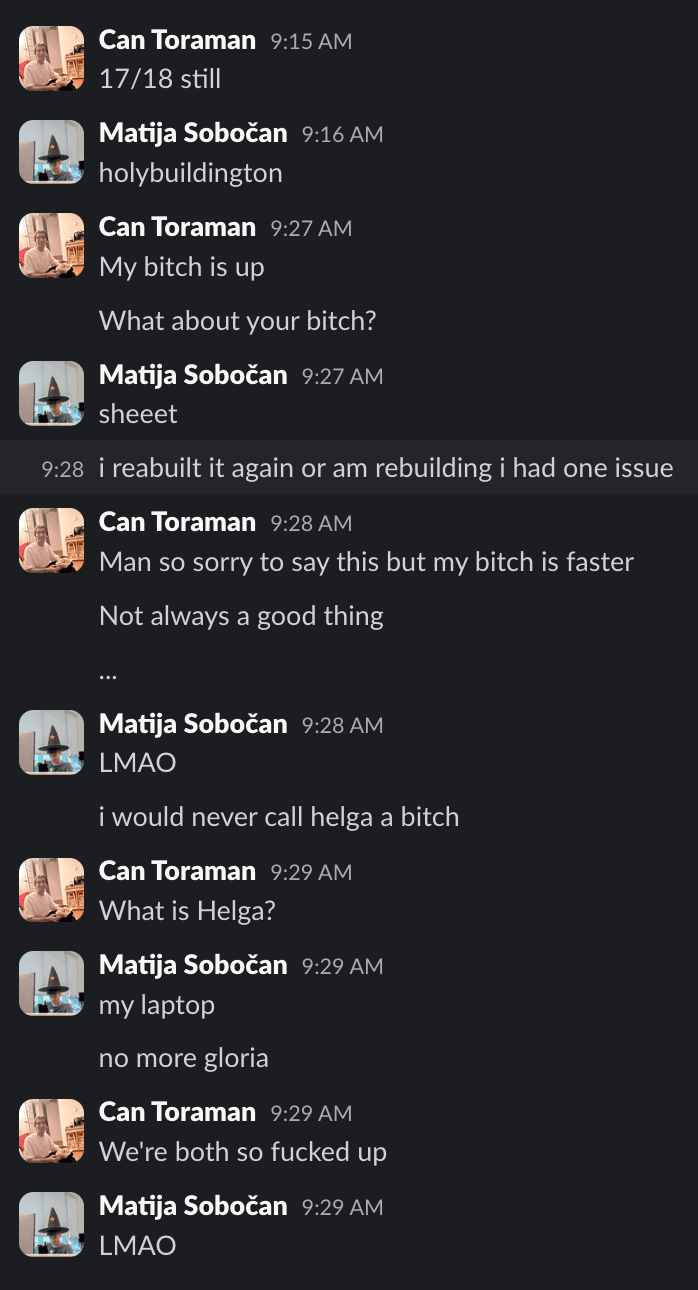The width and height of the screenshot is (698, 1290).
Task: Click the "..." message from Can Toraman
Action: point(107,670)
